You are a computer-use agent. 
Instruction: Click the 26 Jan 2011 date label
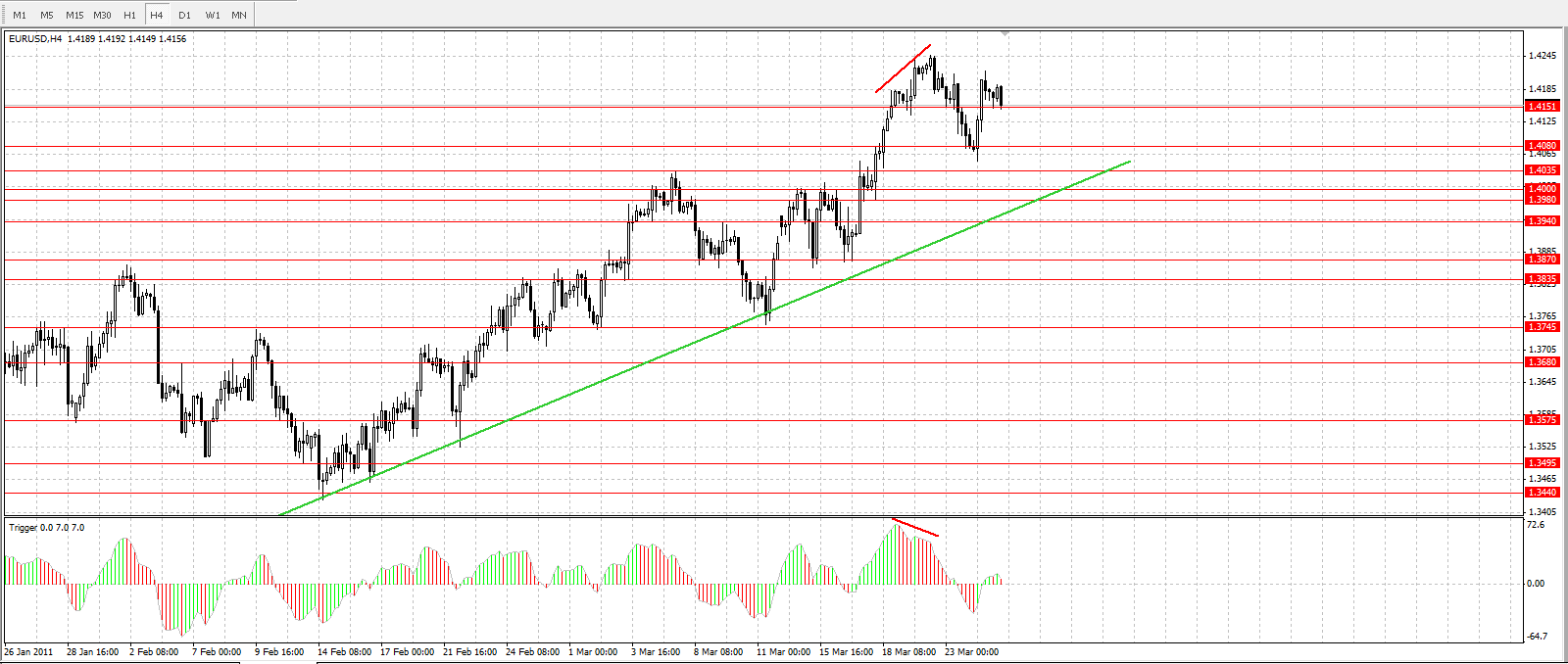pyautogui.click(x=29, y=652)
